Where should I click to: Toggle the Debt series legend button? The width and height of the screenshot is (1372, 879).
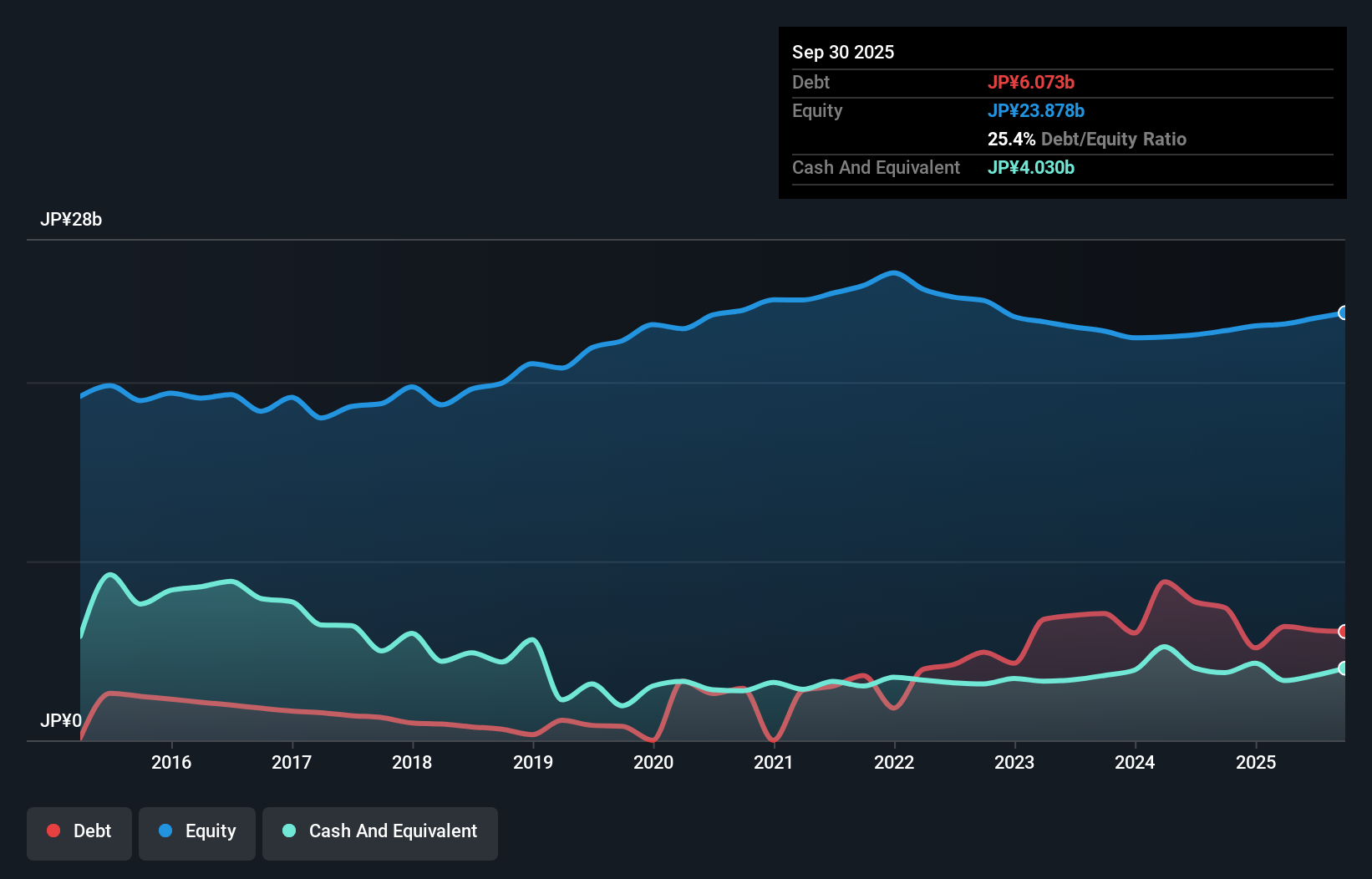[79, 833]
